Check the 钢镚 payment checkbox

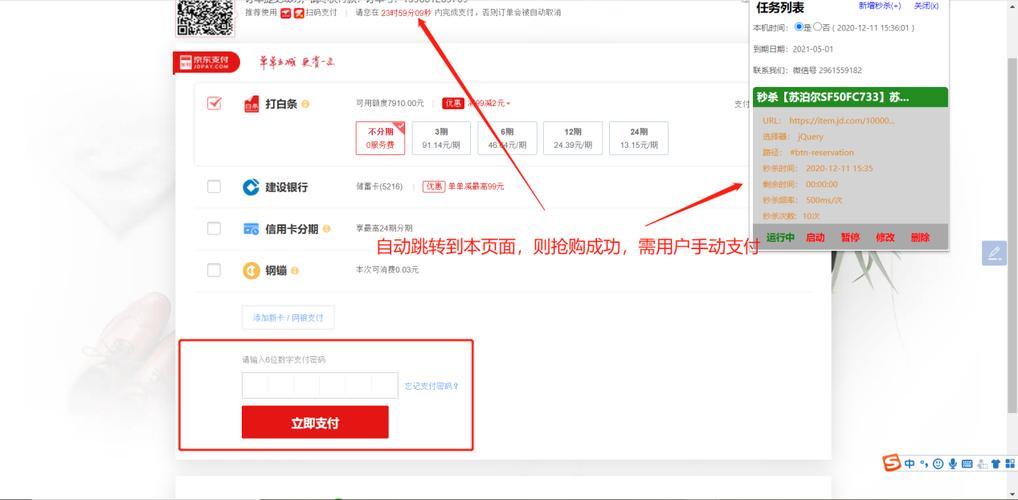coord(214,270)
